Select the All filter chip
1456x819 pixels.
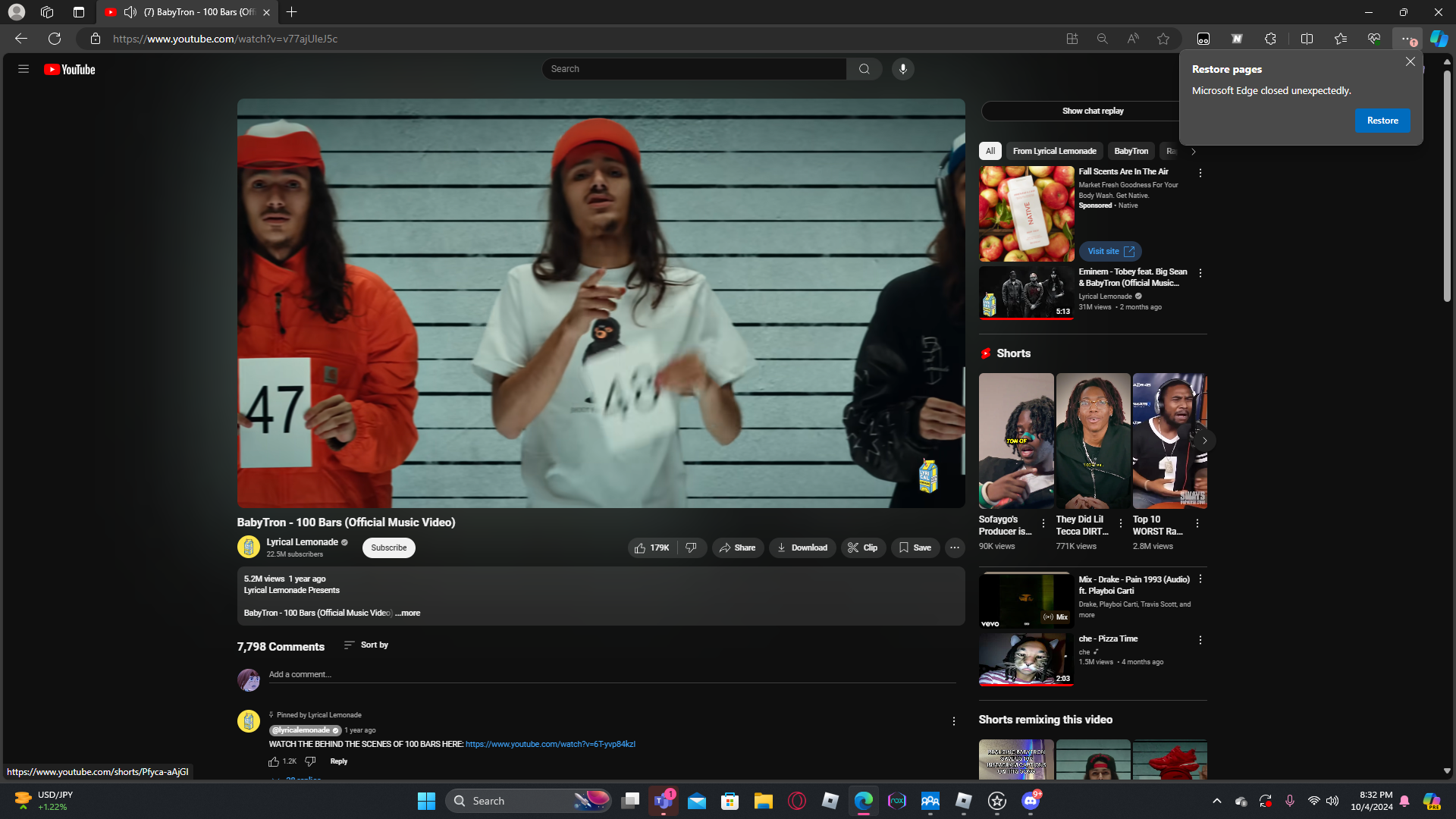point(990,151)
